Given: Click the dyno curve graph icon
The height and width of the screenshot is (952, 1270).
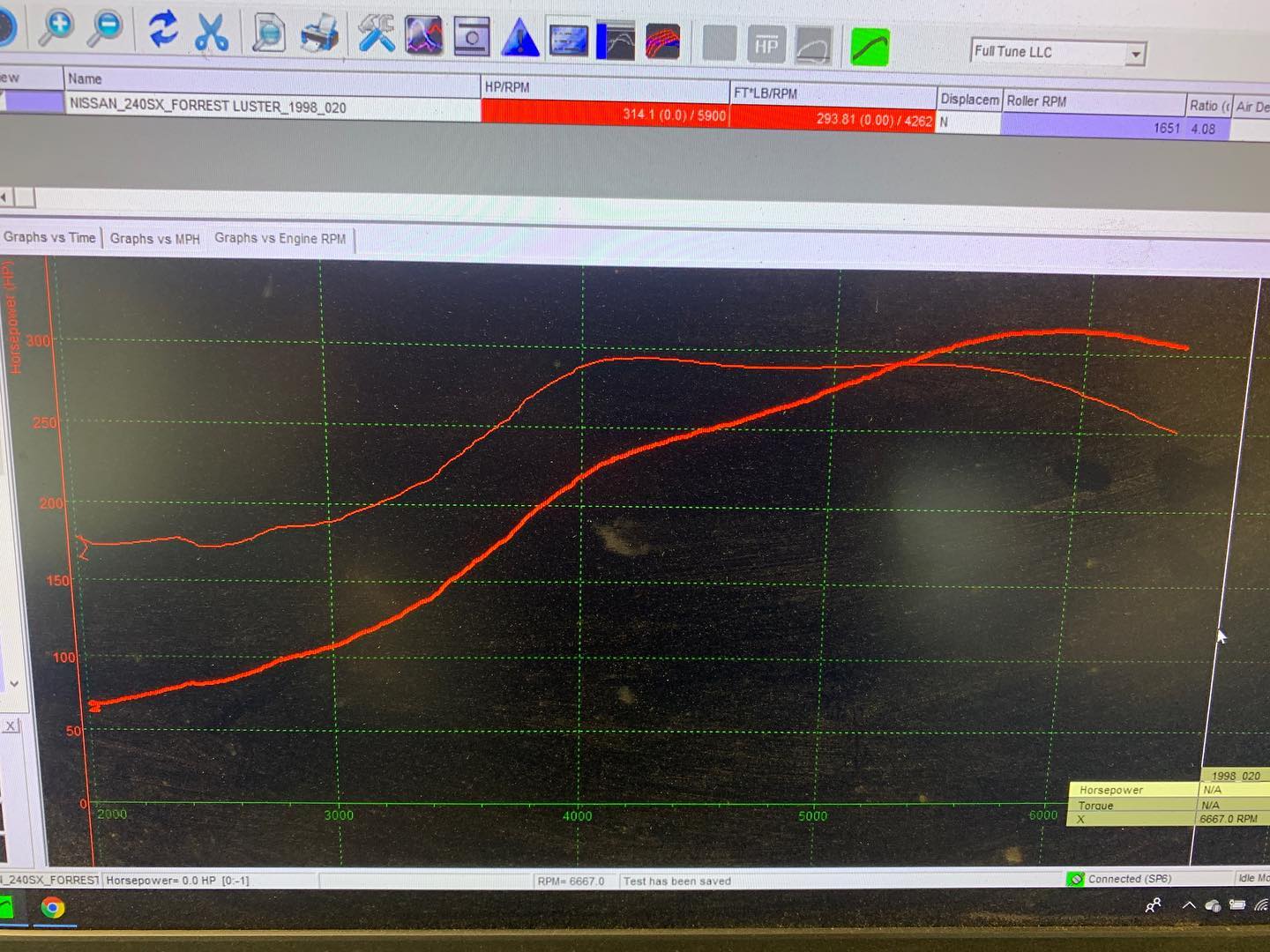Looking at the screenshot, I should coord(616,41).
